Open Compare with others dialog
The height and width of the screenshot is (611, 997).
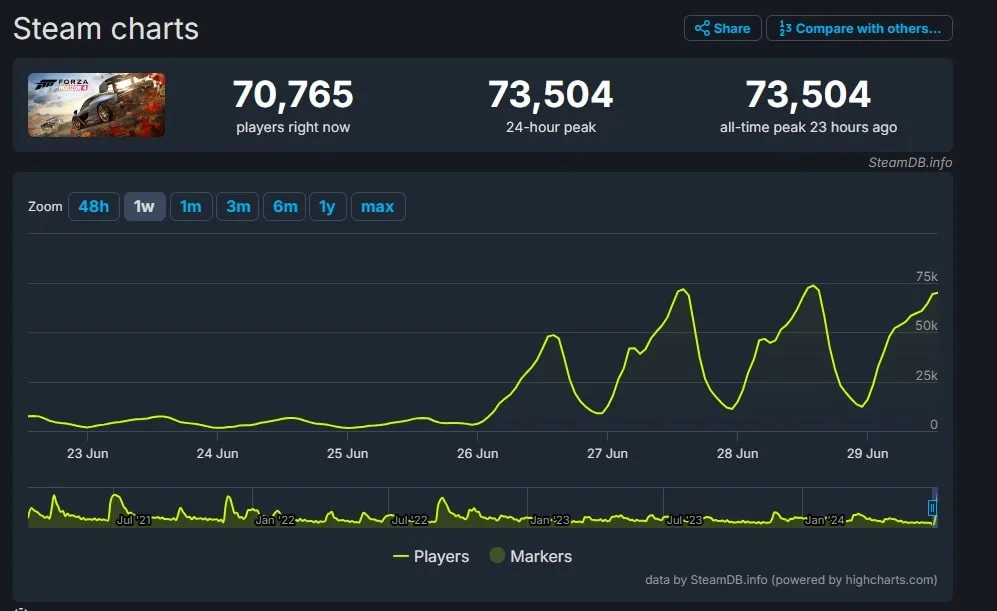point(859,28)
